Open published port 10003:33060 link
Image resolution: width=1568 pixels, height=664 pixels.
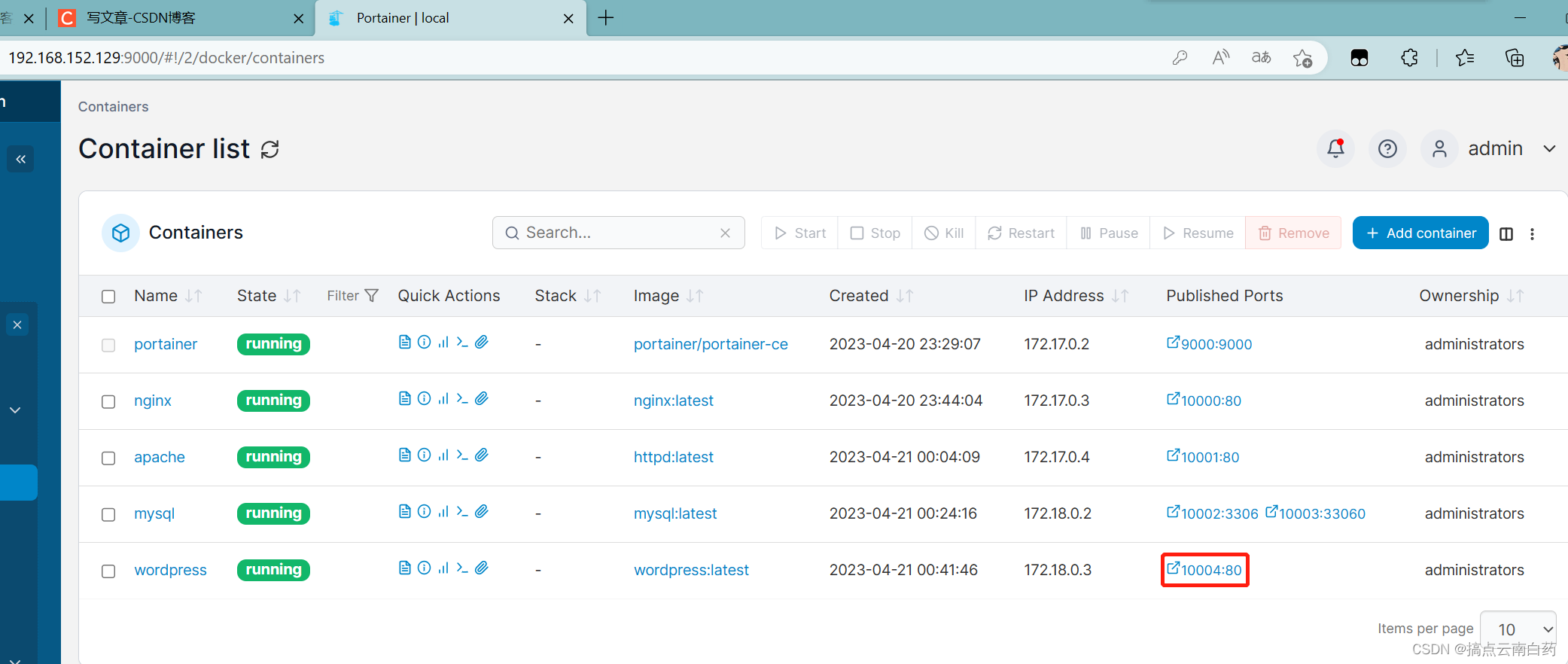point(1315,513)
